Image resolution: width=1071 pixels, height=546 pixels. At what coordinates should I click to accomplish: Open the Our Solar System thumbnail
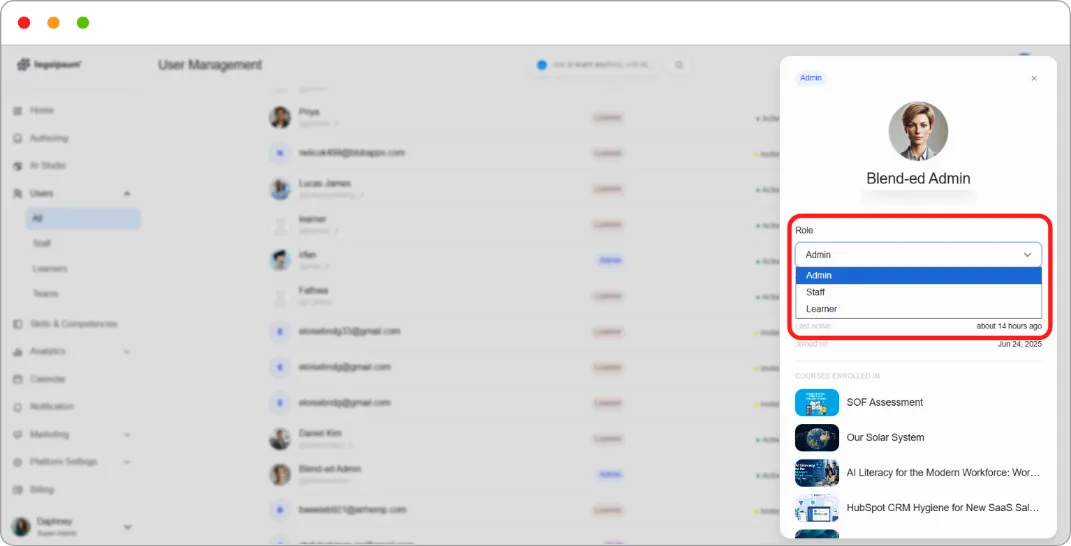click(817, 437)
